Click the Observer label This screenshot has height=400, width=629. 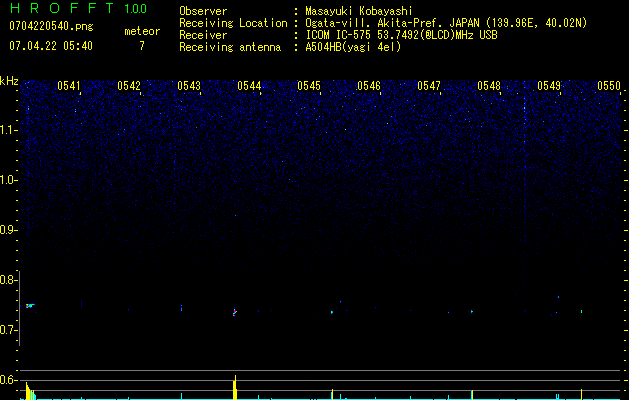coord(203,11)
